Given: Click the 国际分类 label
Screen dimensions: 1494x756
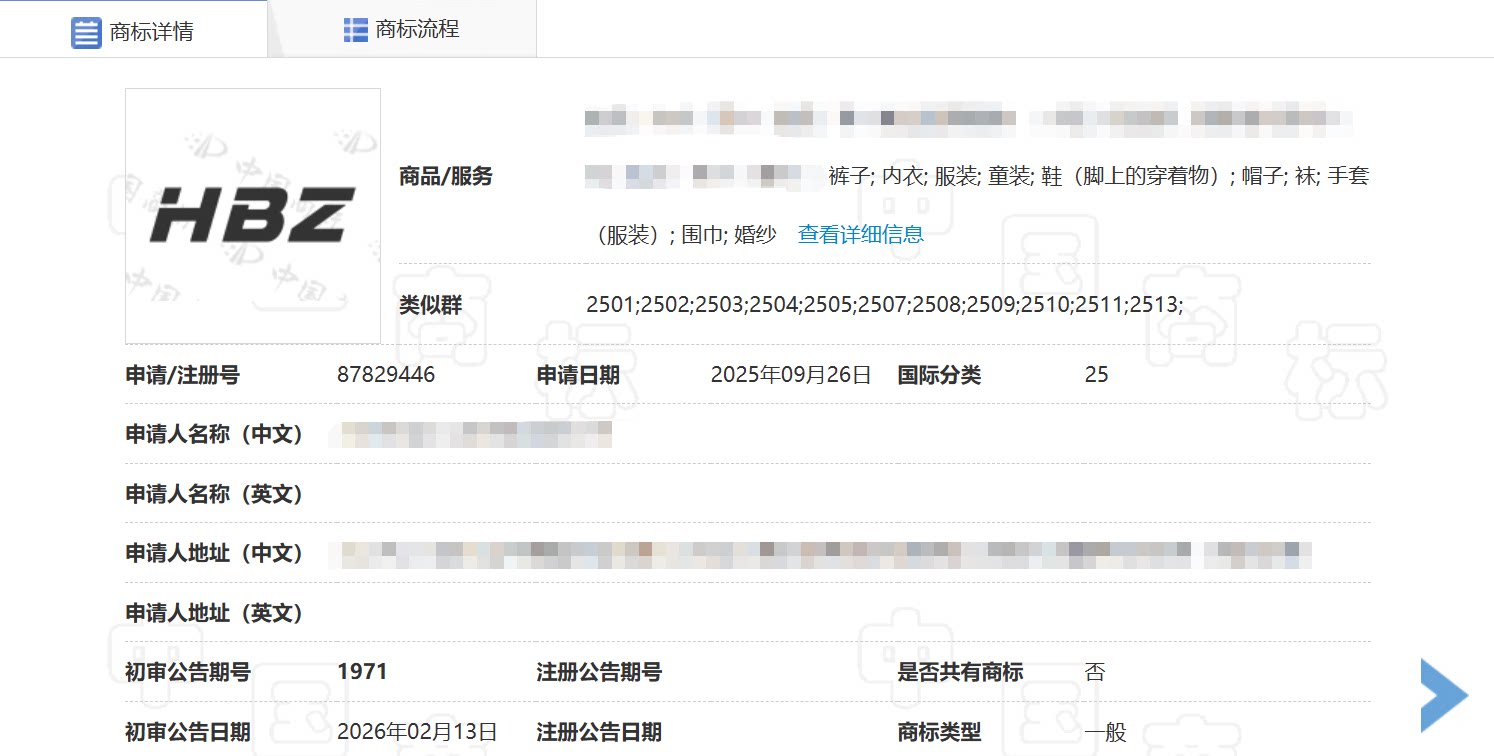Looking at the screenshot, I should tap(939, 375).
